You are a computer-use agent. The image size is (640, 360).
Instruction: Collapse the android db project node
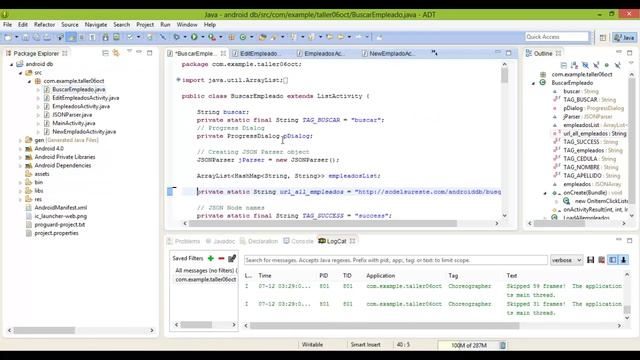tap(11, 64)
